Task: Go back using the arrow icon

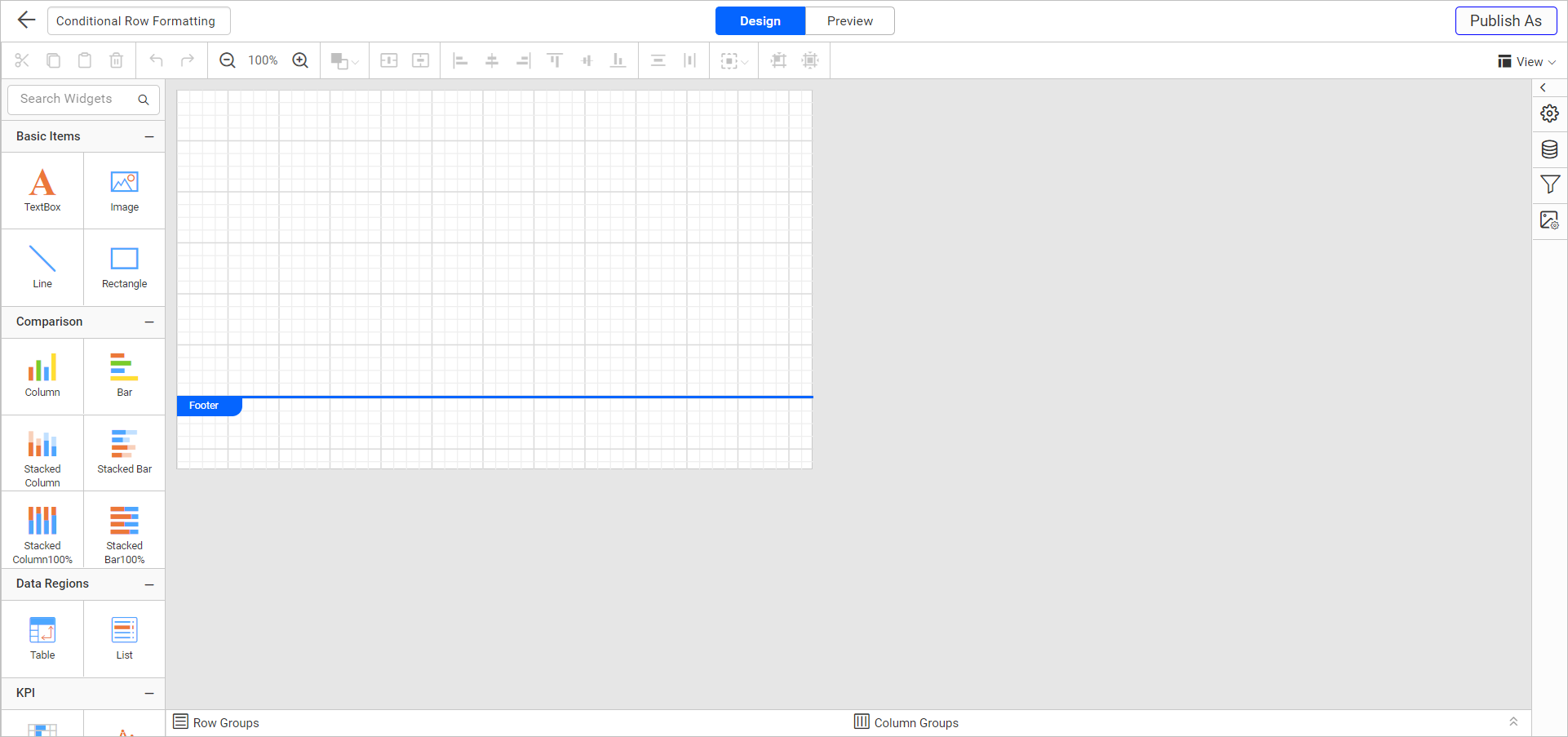Action: click(26, 20)
